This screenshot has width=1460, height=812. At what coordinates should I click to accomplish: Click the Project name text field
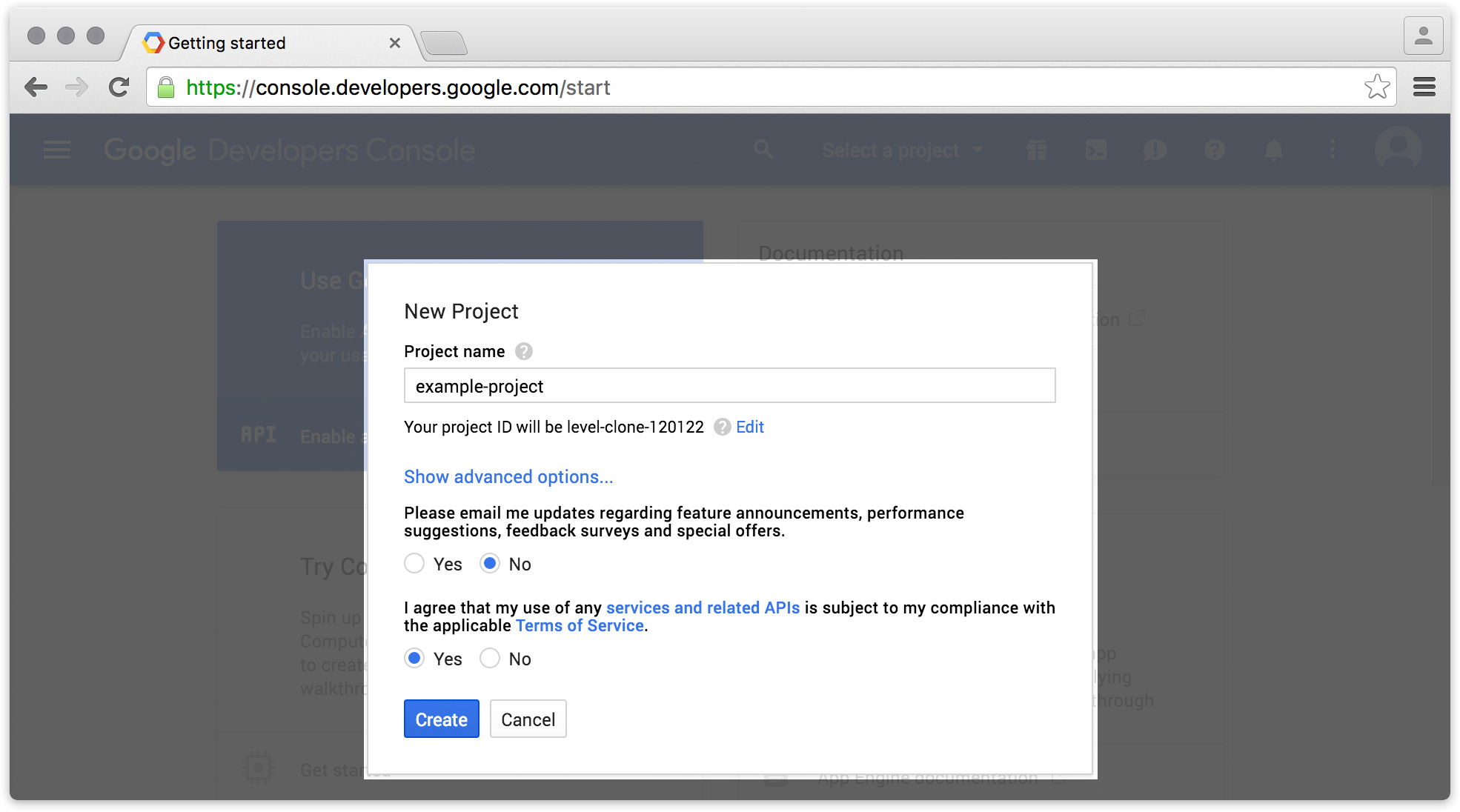point(729,386)
